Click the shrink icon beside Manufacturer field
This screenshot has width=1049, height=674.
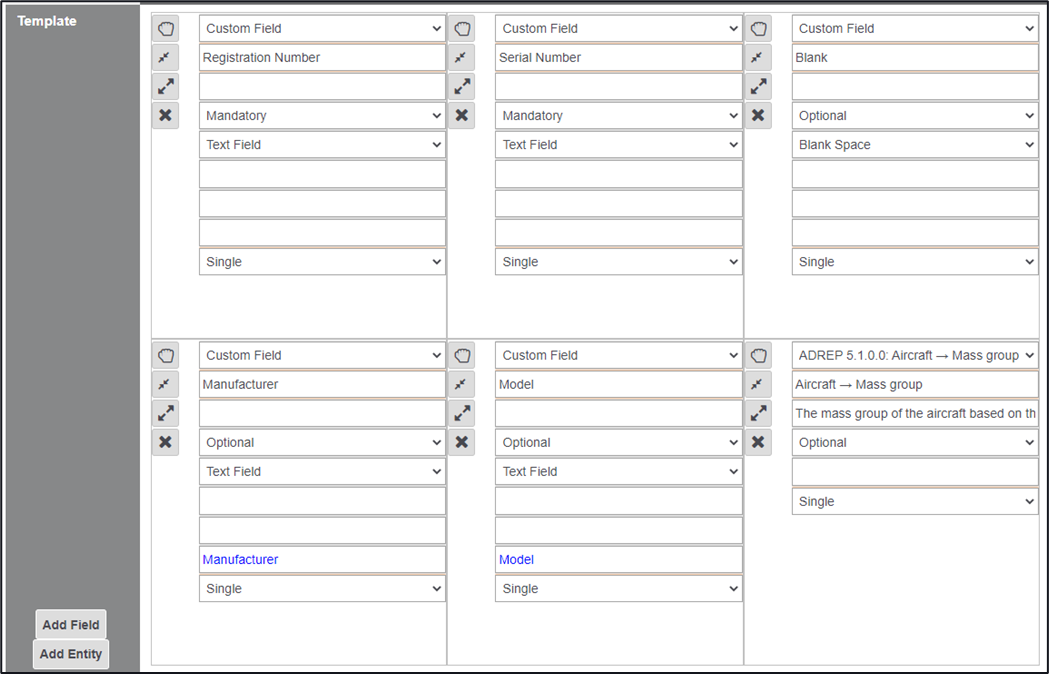165,384
